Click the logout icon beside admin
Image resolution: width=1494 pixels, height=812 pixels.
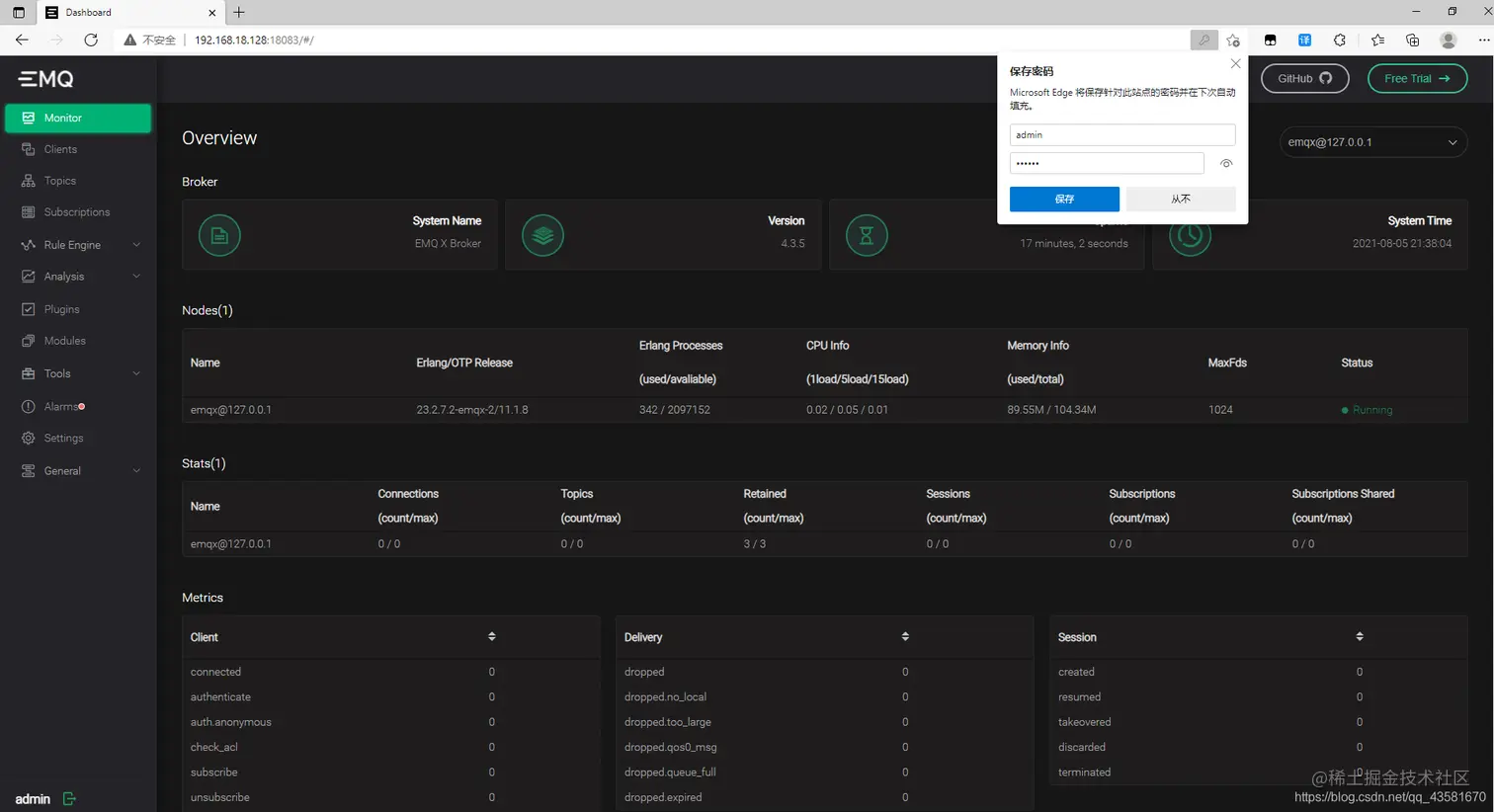(69, 798)
